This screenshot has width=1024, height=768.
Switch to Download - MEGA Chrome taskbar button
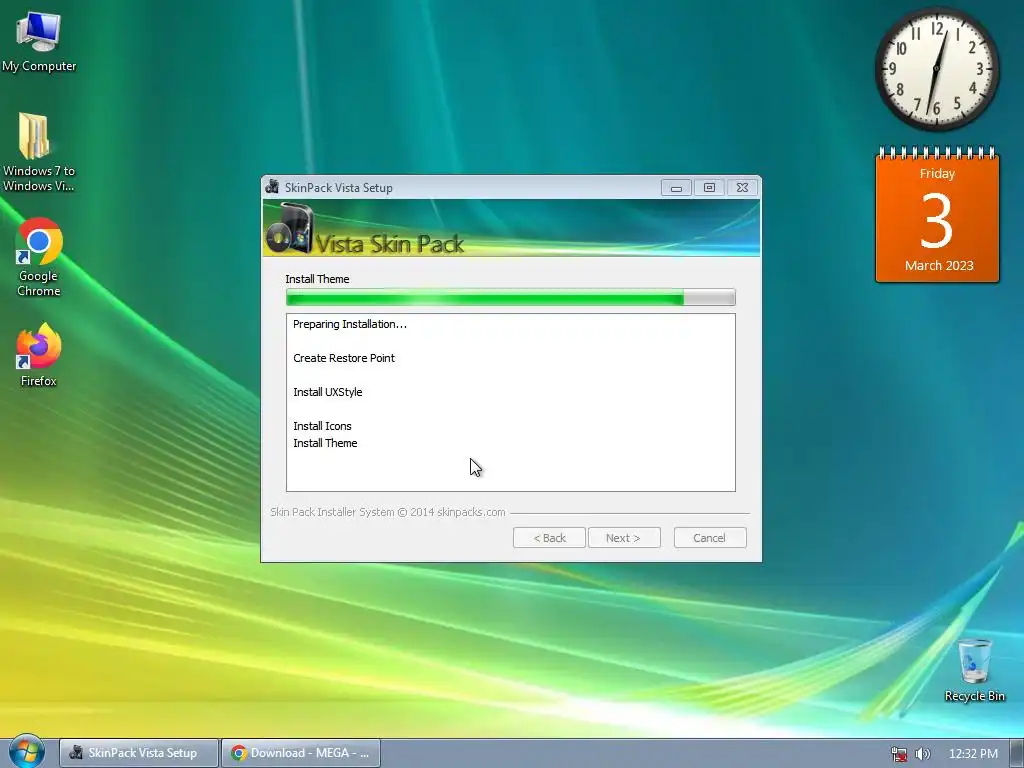tap(301, 753)
